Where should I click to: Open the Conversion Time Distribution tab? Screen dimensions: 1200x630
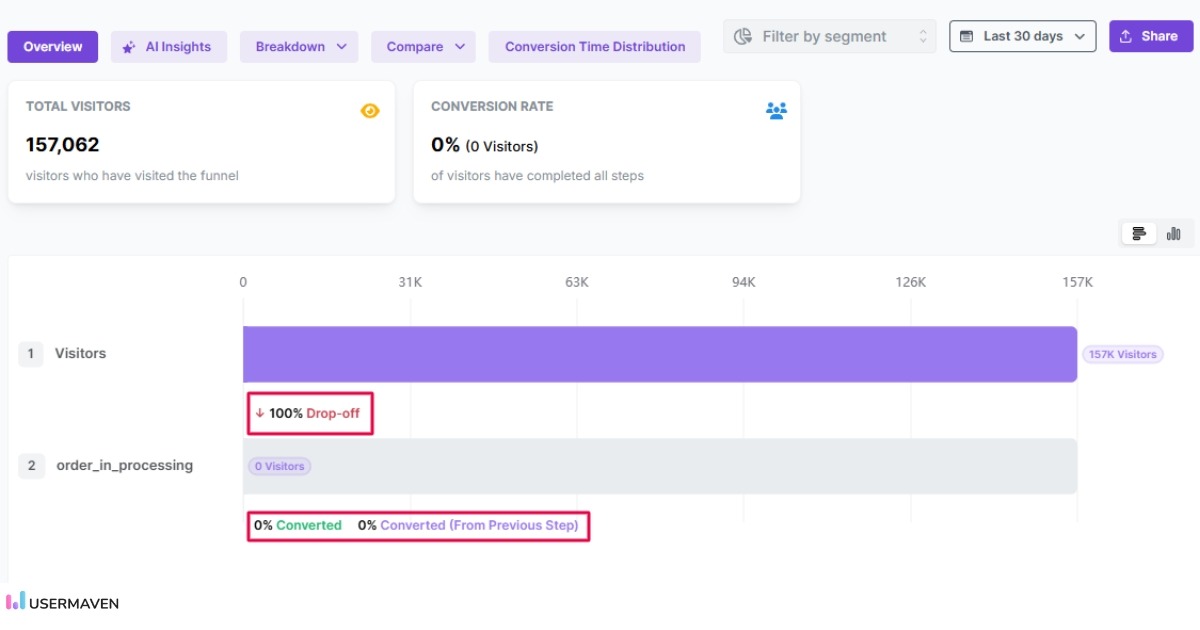(x=594, y=46)
